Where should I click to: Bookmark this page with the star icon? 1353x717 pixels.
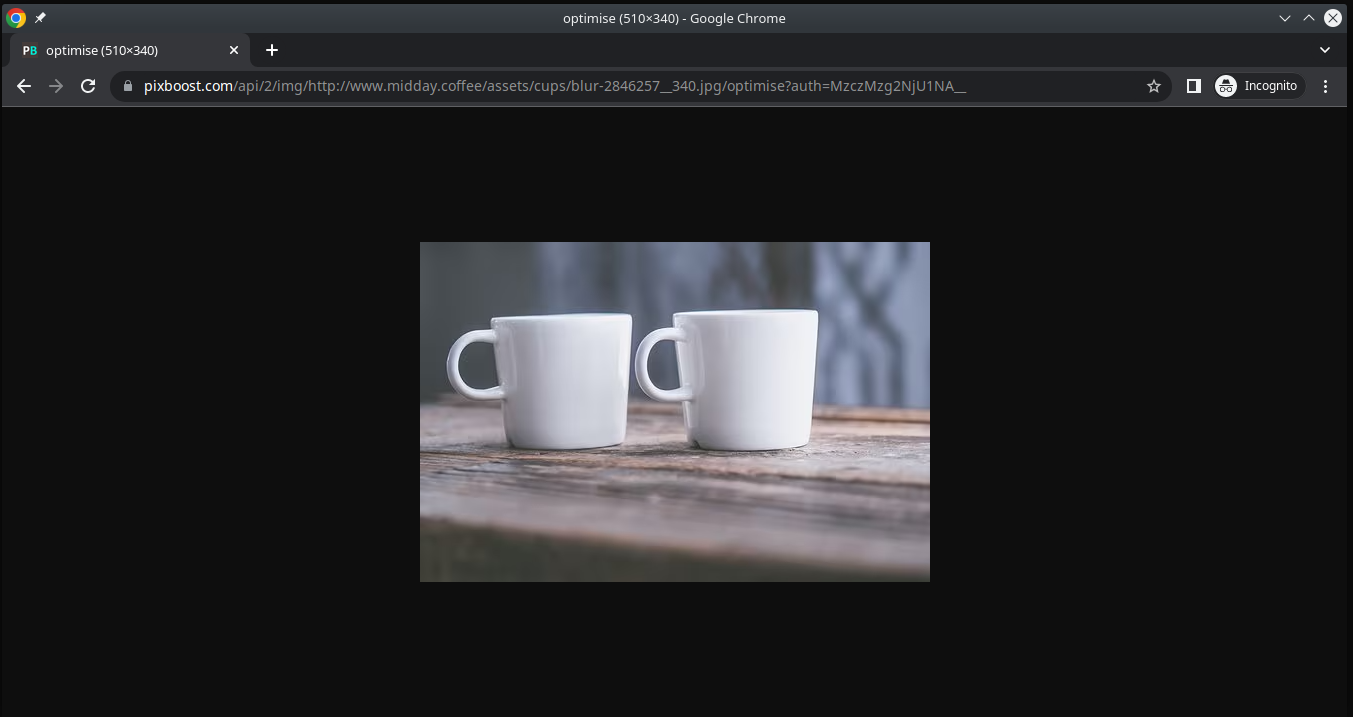tap(1154, 86)
